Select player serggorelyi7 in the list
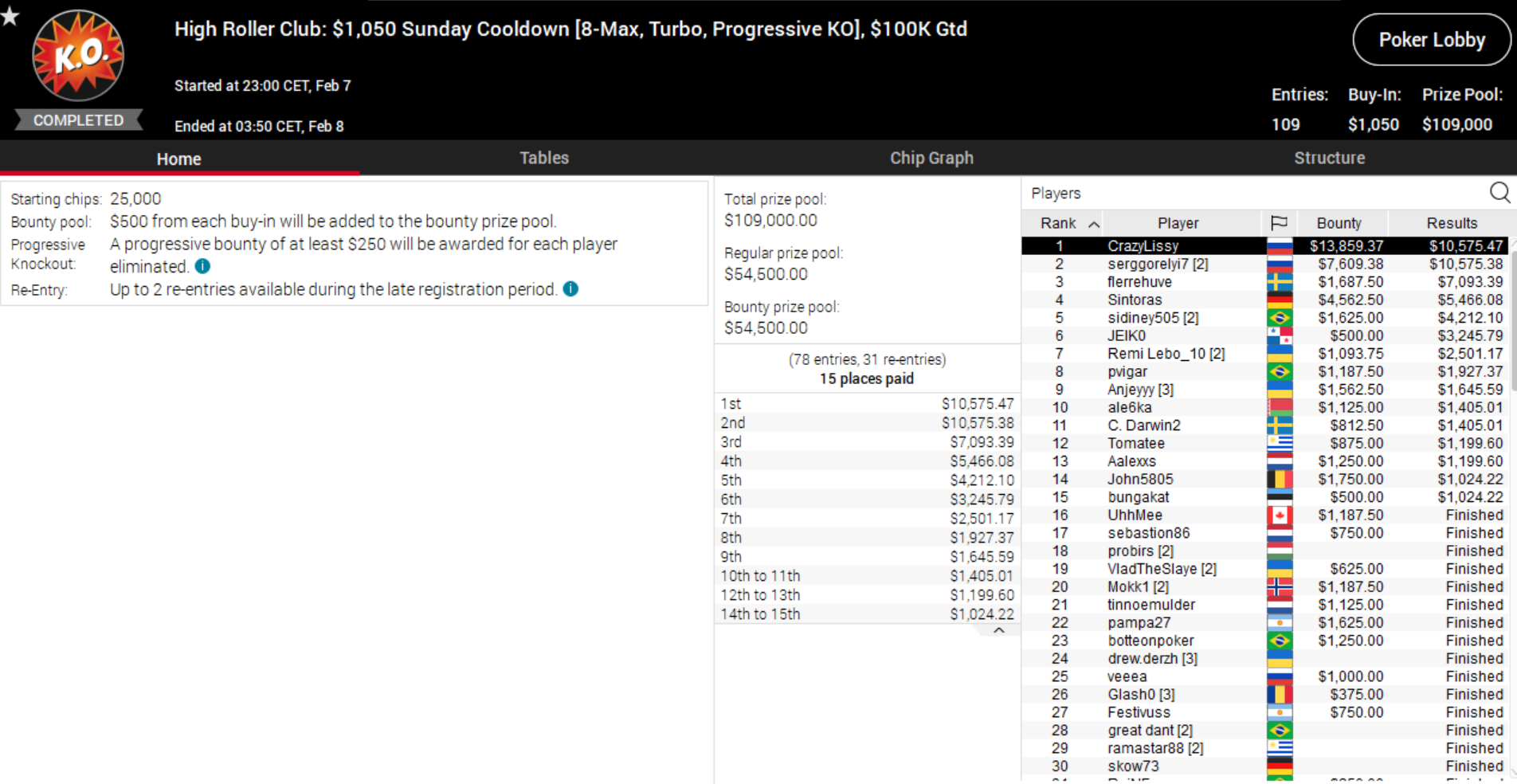The width and height of the screenshot is (1517, 784). click(x=1157, y=264)
